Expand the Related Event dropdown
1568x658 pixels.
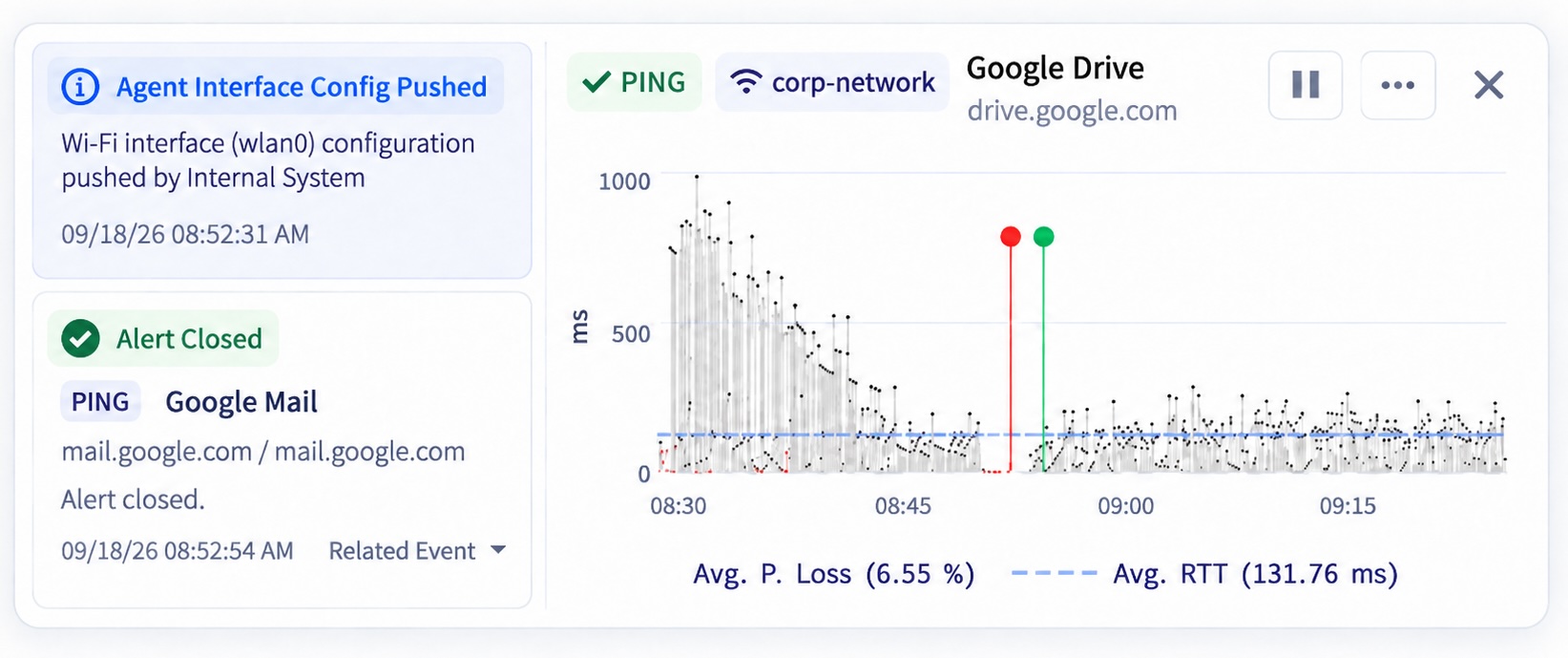[x=417, y=551]
